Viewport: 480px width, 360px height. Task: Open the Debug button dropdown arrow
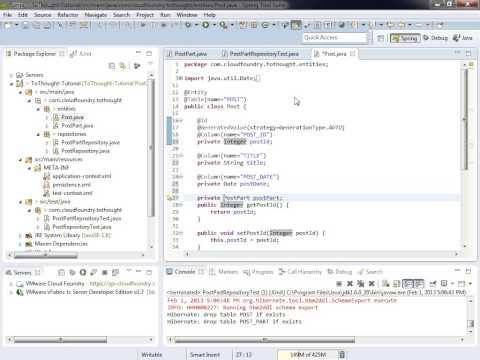click(196, 25)
